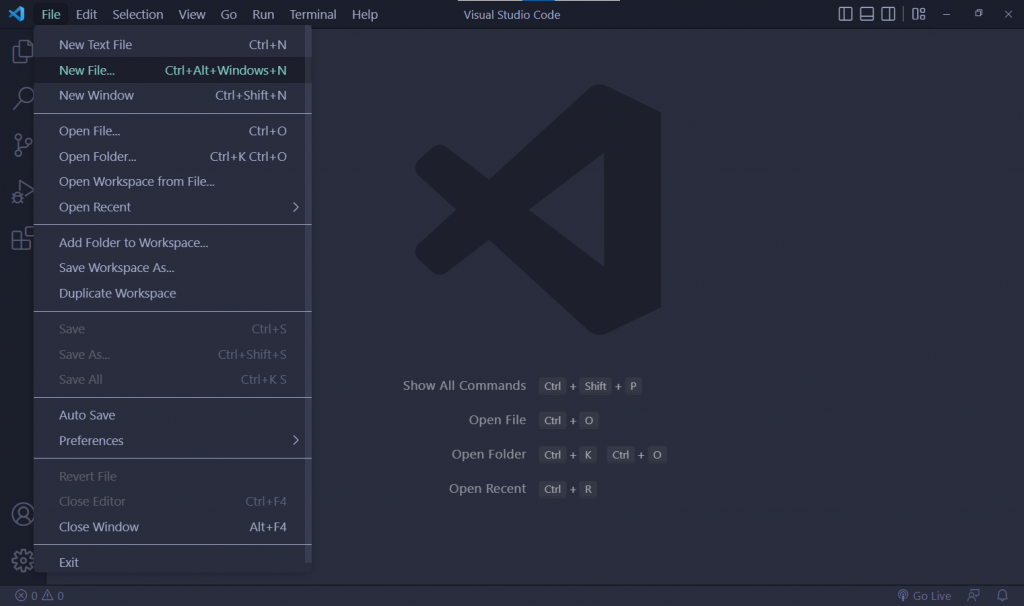Viewport: 1024px width, 606px height.
Task: Select Duplicate Workspace entry
Action: (x=172, y=293)
